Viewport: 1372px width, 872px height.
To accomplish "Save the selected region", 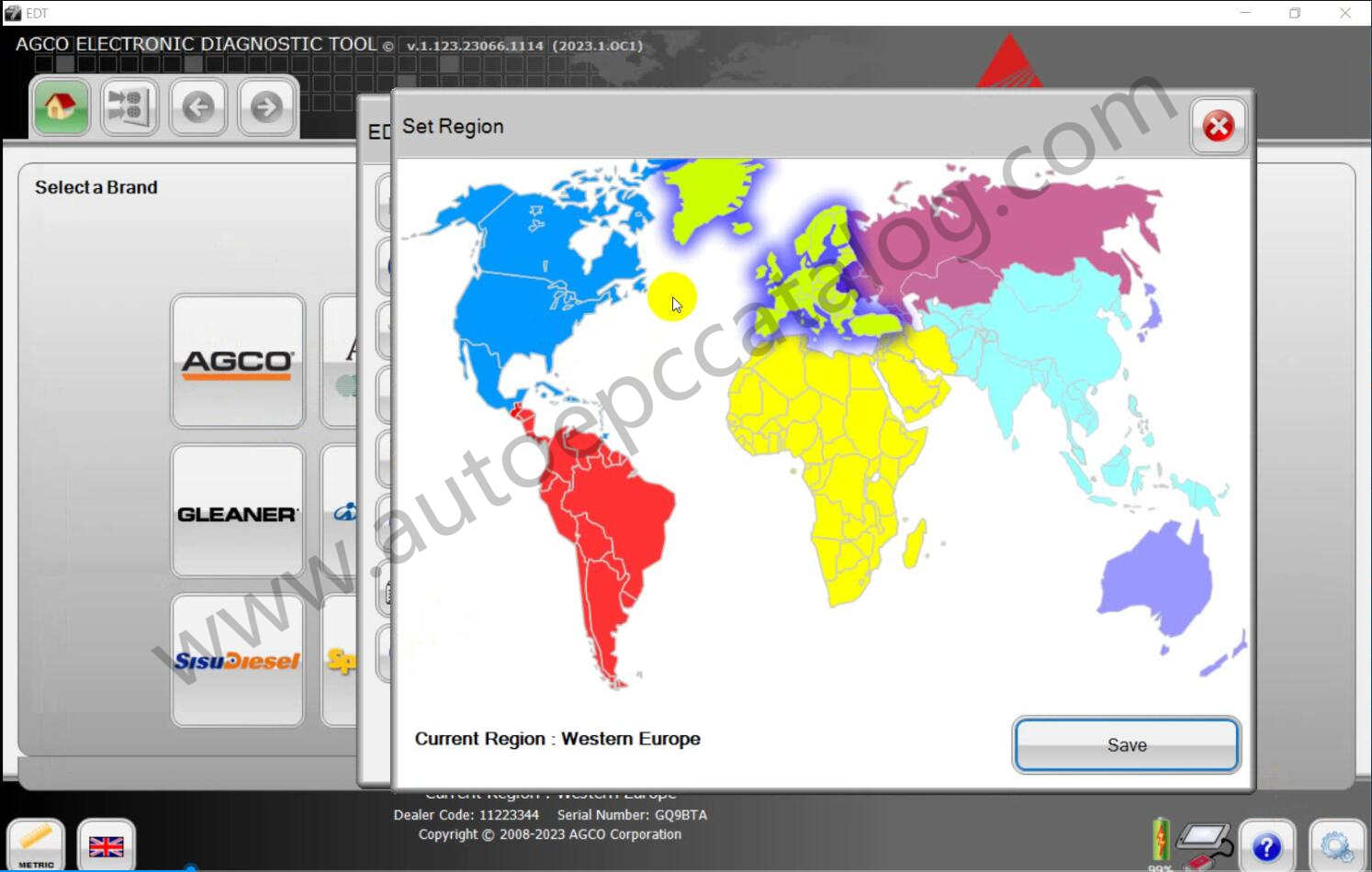I will (x=1126, y=744).
